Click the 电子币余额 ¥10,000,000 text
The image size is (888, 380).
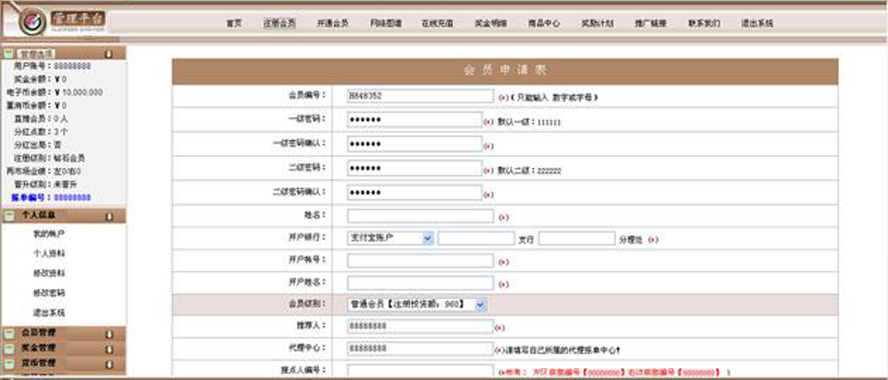click(55, 92)
